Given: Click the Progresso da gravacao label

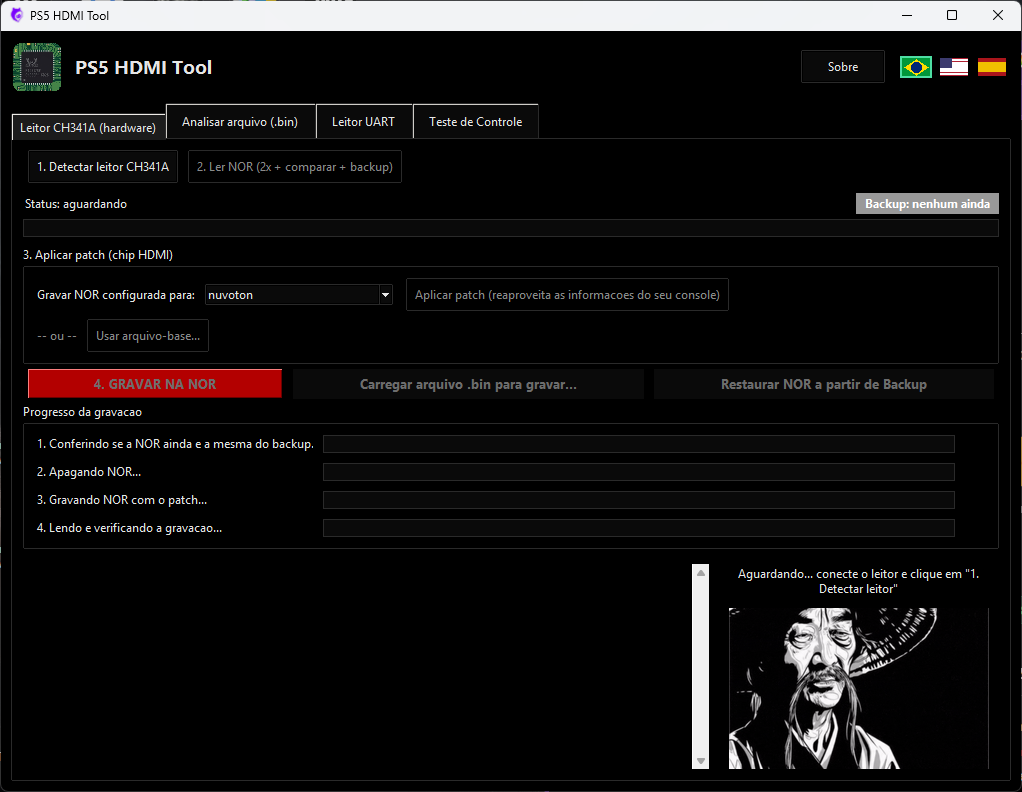Looking at the screenshot, I should [x=82, y=412].
